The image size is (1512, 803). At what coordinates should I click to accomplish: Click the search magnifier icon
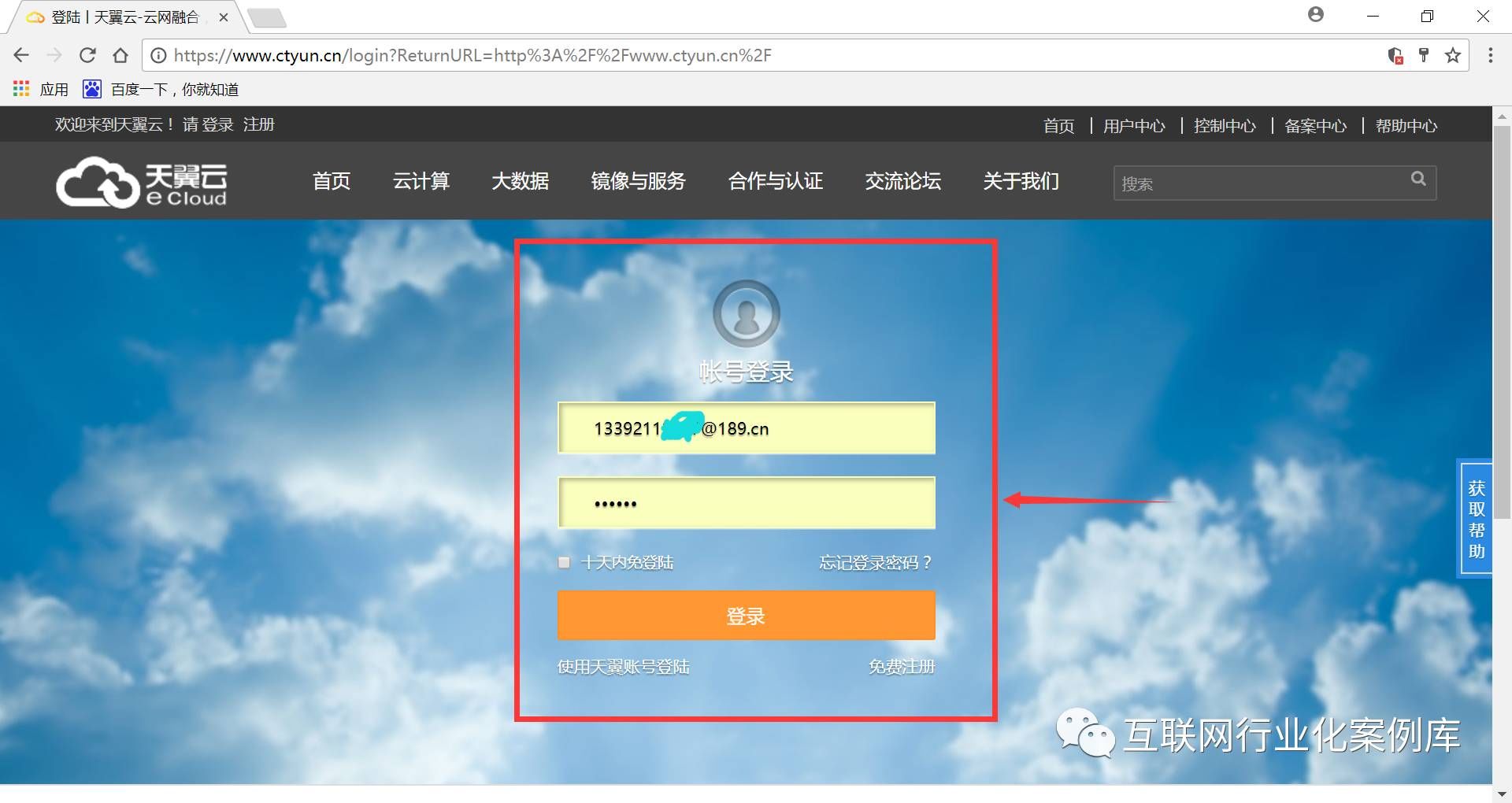(1417, 179)
